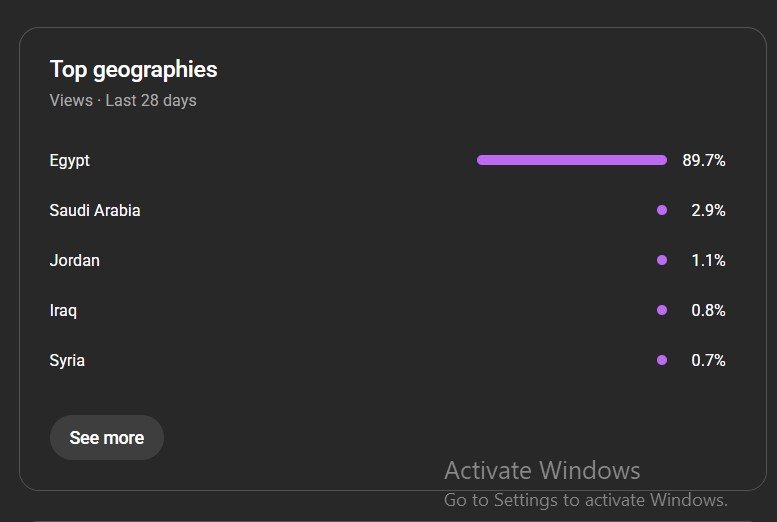Click the purple dot beside Saudi Arabia

pos(662,210)
